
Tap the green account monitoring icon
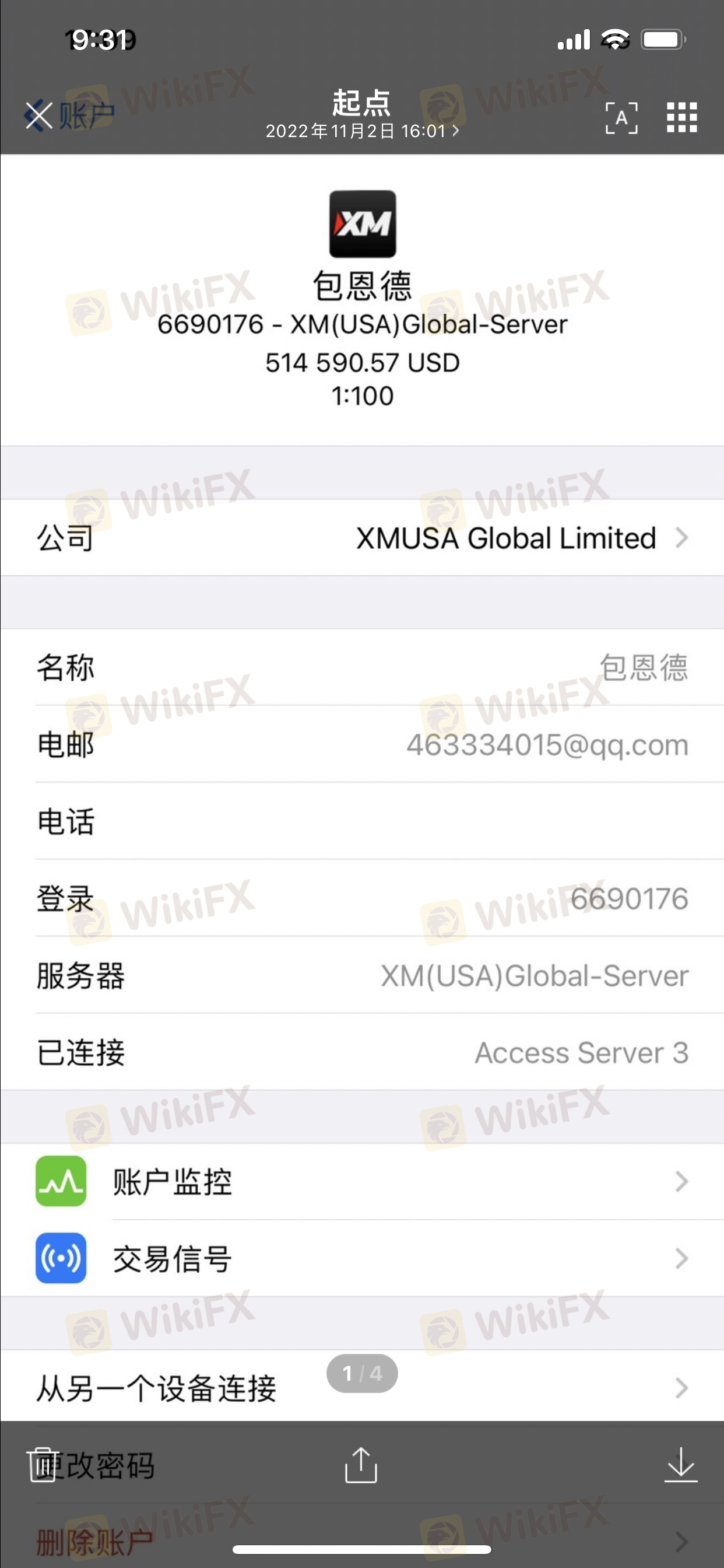coord(61,1181)
